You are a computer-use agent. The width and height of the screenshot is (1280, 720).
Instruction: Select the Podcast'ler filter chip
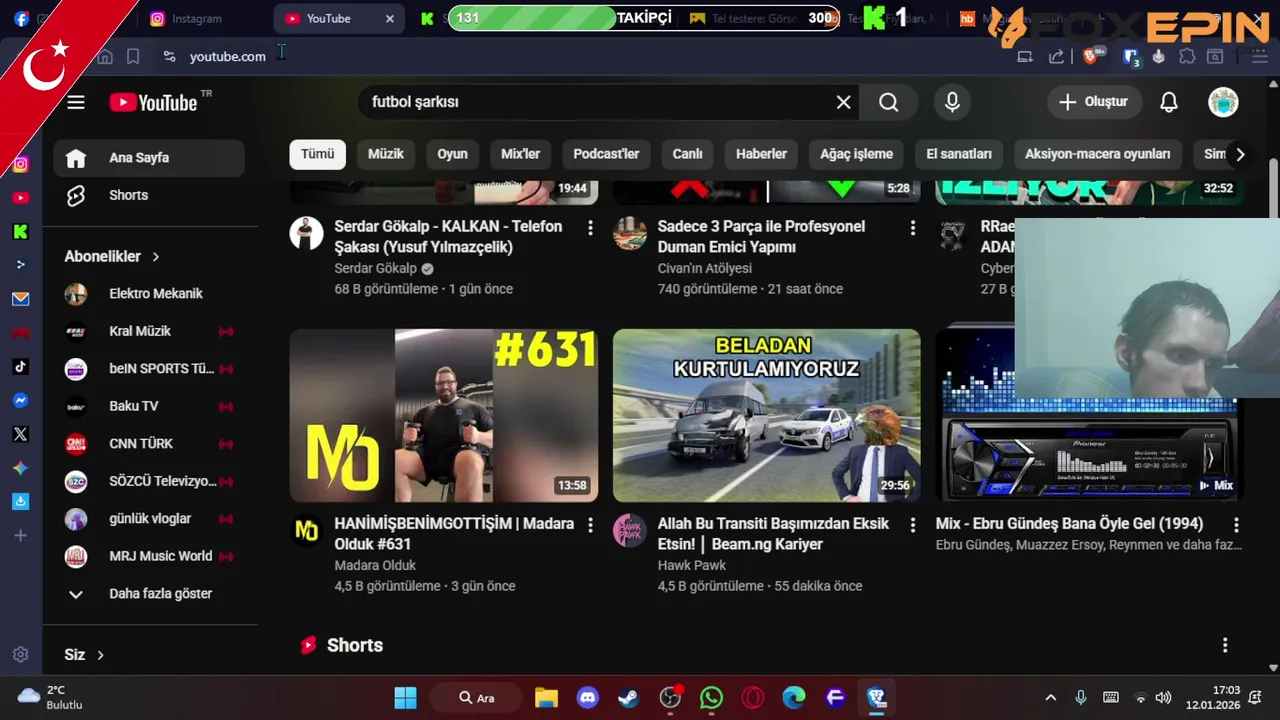coord(606,154)
